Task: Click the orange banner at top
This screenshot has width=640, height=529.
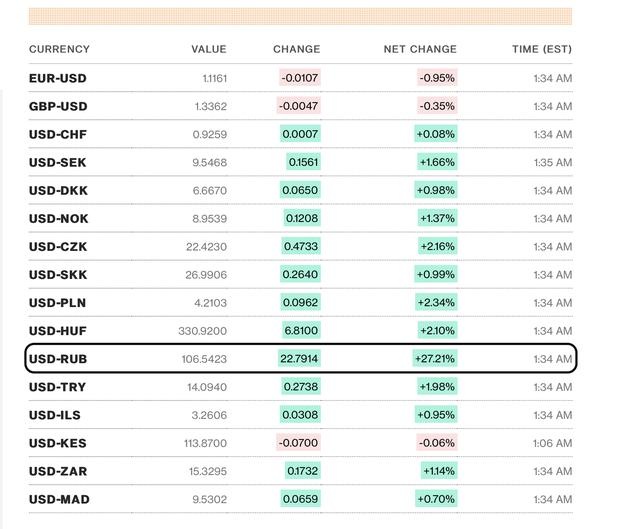Action: [x=300, y=16]
